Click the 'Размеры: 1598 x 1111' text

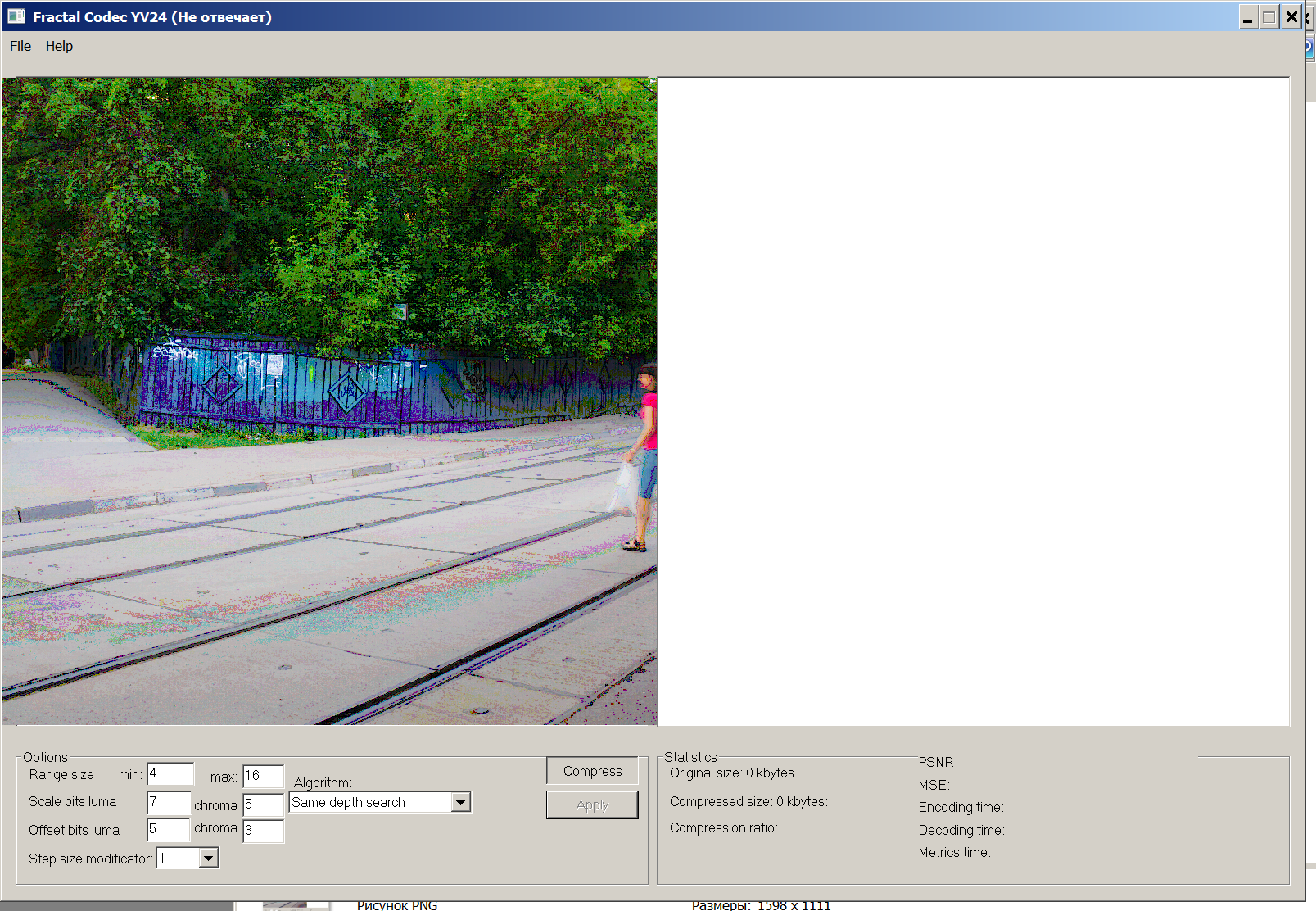761,905
